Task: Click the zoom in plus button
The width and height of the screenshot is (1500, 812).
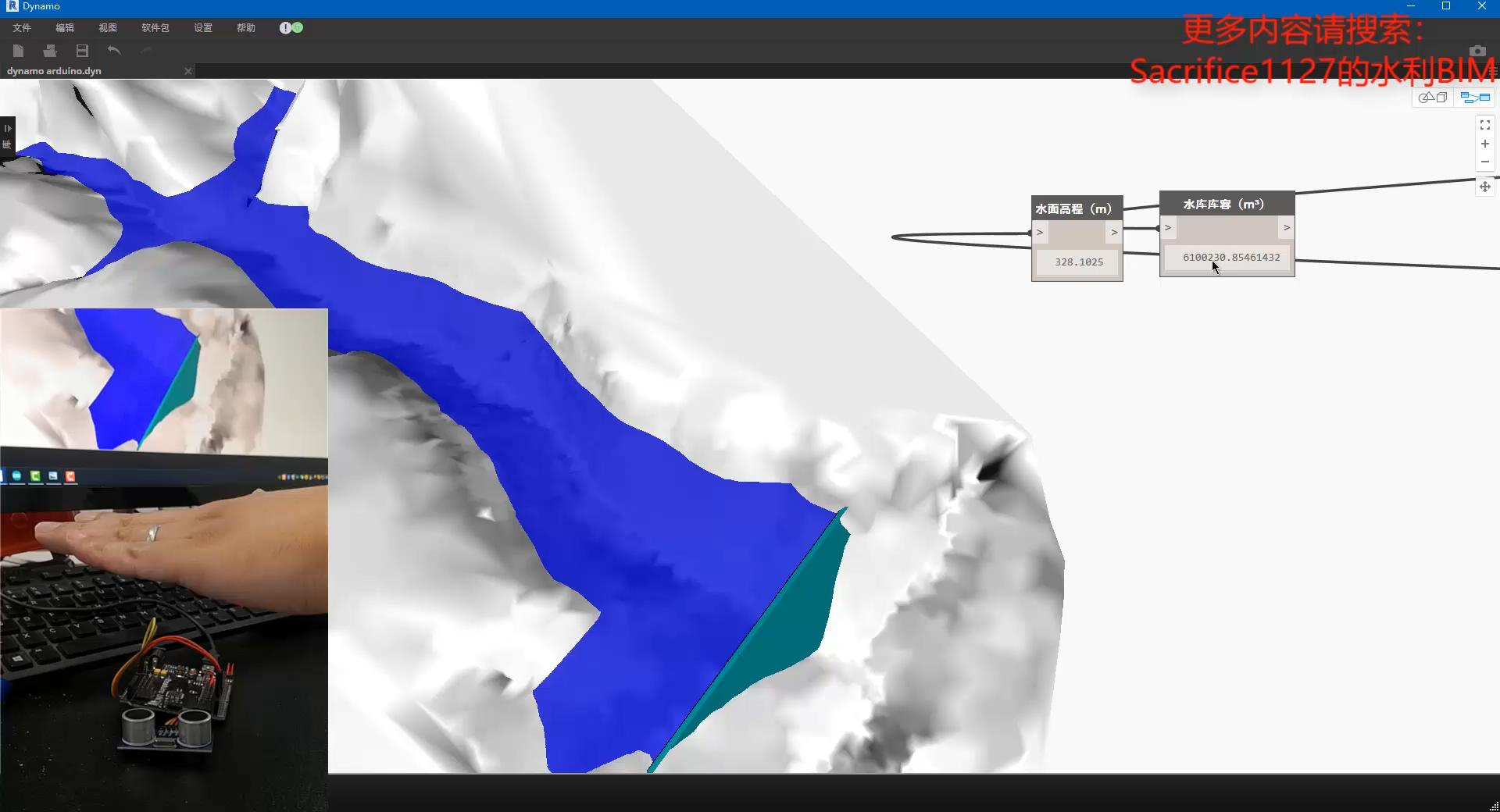Action: (x=1484, y=144)
